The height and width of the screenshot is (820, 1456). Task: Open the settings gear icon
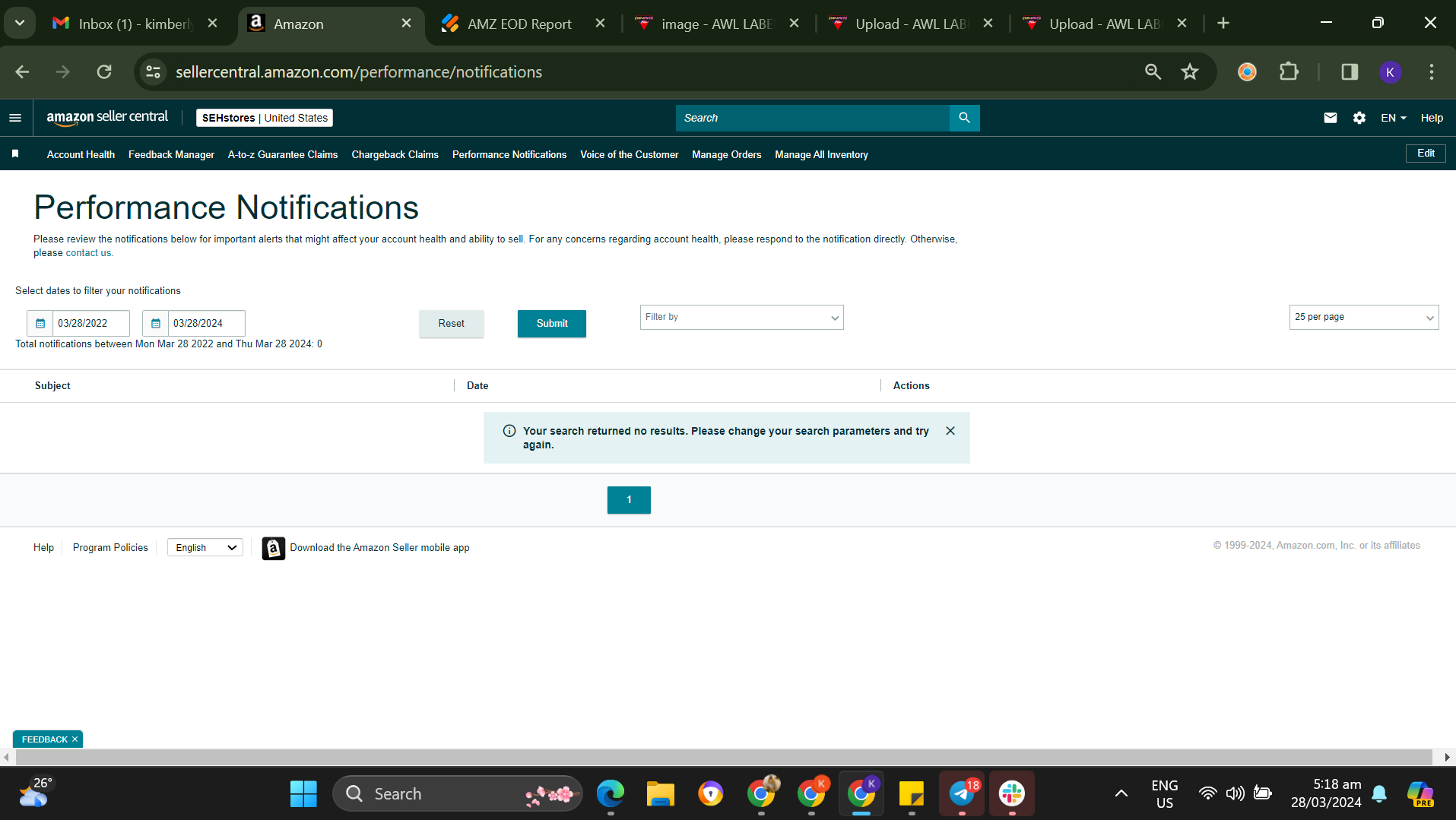pos(1359,118)
